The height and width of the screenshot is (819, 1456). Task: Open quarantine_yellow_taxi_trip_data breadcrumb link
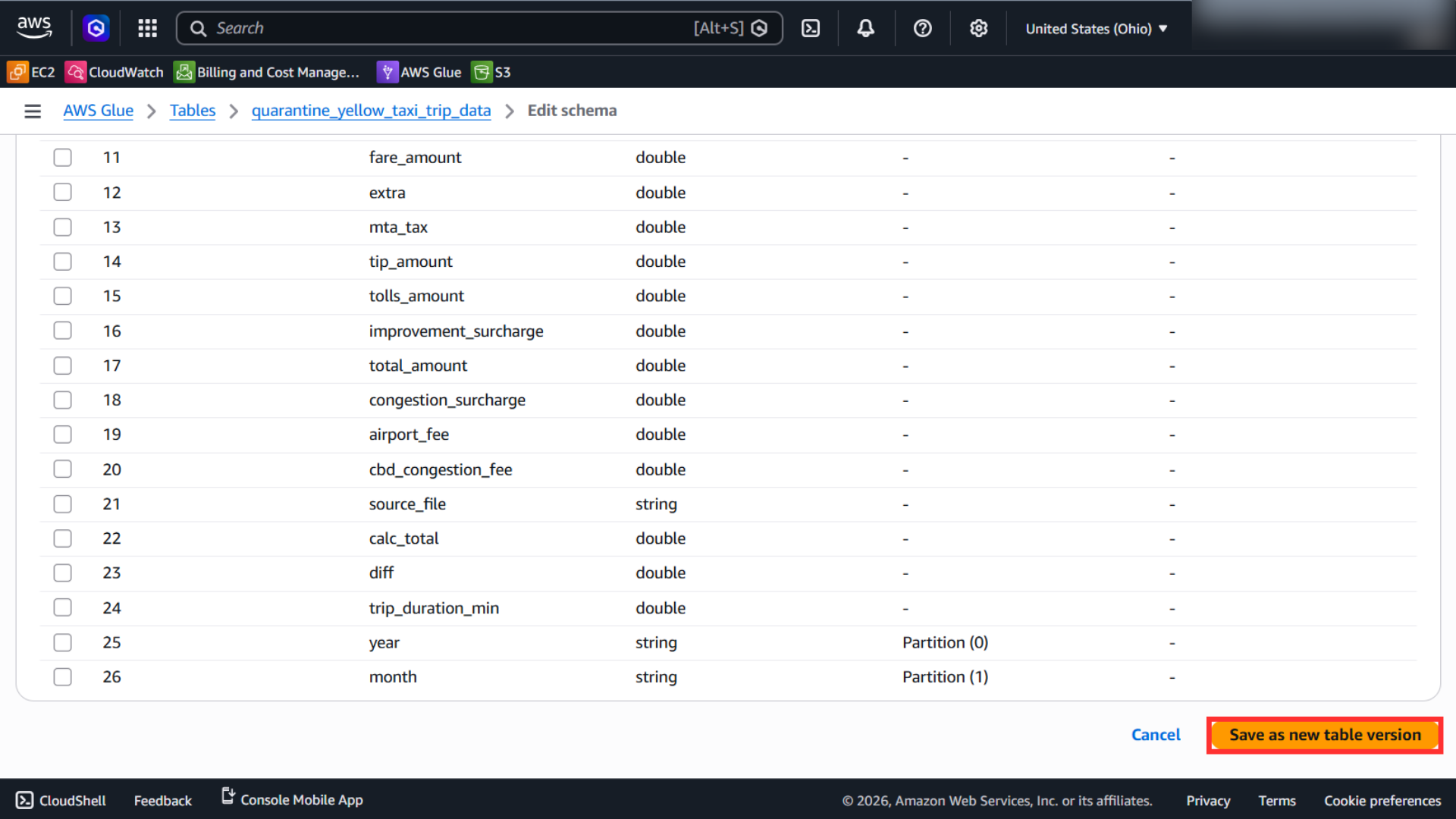coord(372,111)
